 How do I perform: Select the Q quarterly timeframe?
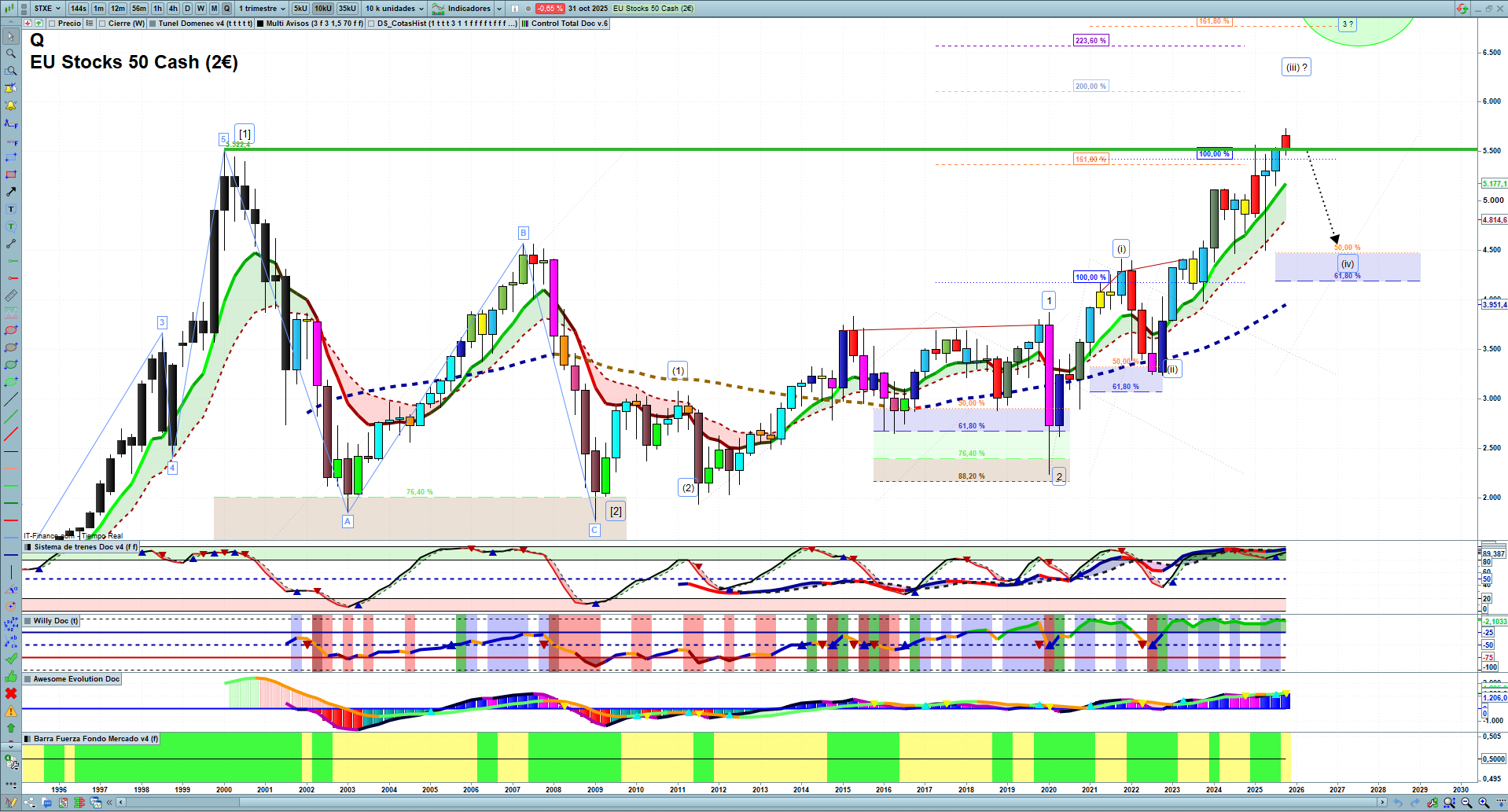pyautogui.click(x=227, y=9)
